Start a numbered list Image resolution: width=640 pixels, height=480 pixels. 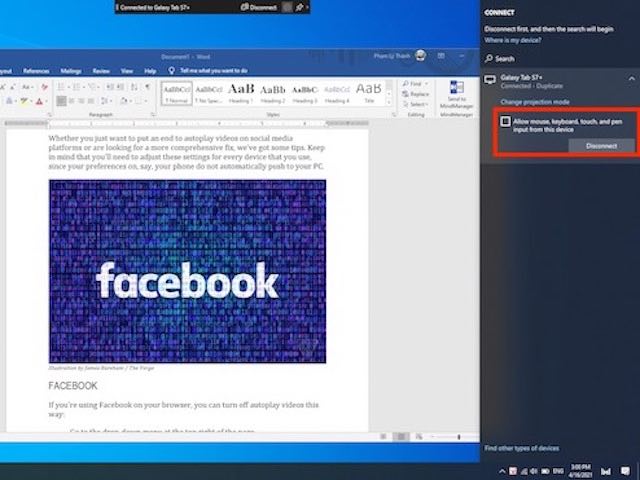pos(76,87)
